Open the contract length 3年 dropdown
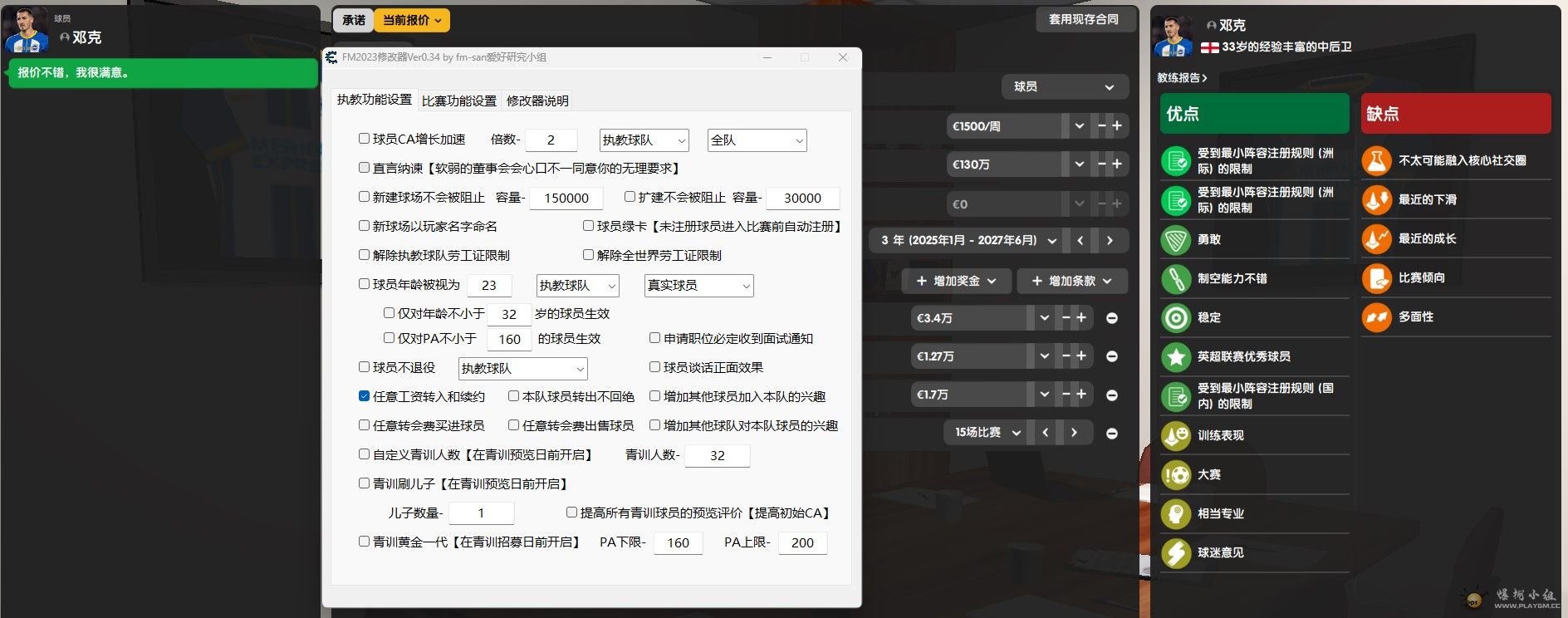Viewport: 1568px width, 618px height. 967,241
